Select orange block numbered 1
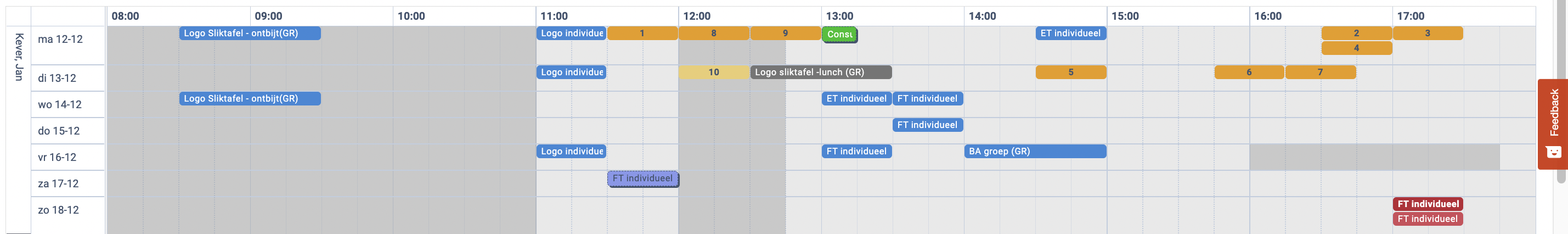Viewport: 1568px width, 234px height. [642, 34]
